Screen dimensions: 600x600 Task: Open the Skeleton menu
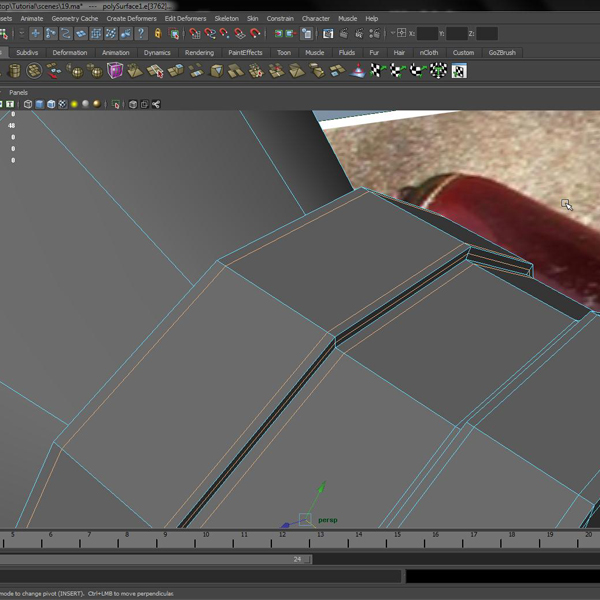point(227,18)
